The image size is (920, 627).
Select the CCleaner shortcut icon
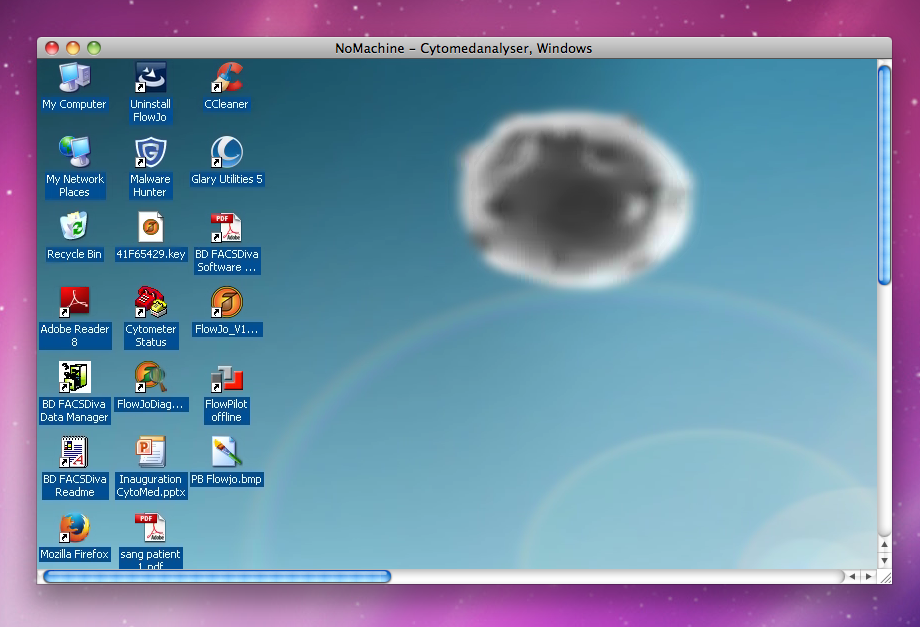[226, 77]
